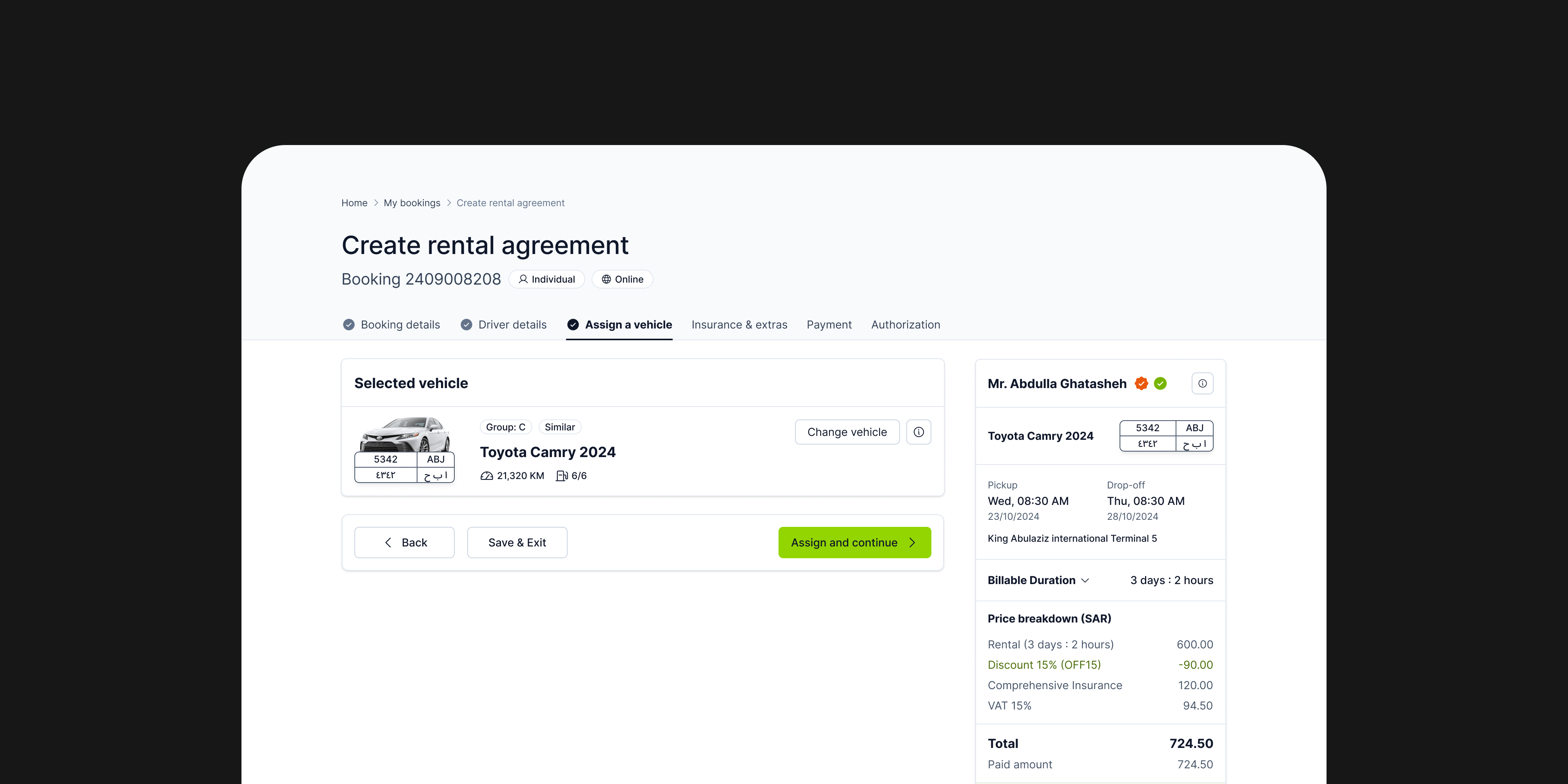Expand the Billable Duration chevron
Image resolution: width=1568 pixels, height=784 pixels.
click(1085, 581)
